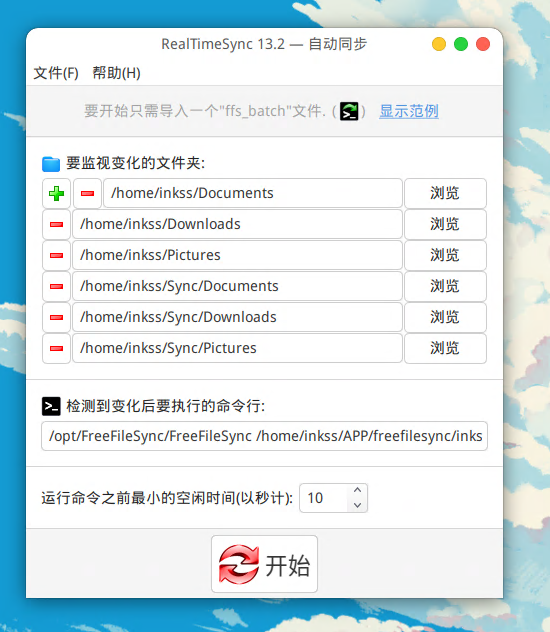Open the 显示范例 link

click(x=409, y=111)
